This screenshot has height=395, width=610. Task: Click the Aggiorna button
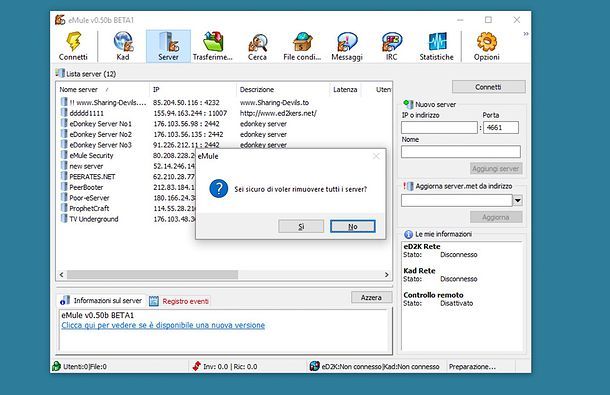coord(496,217)
